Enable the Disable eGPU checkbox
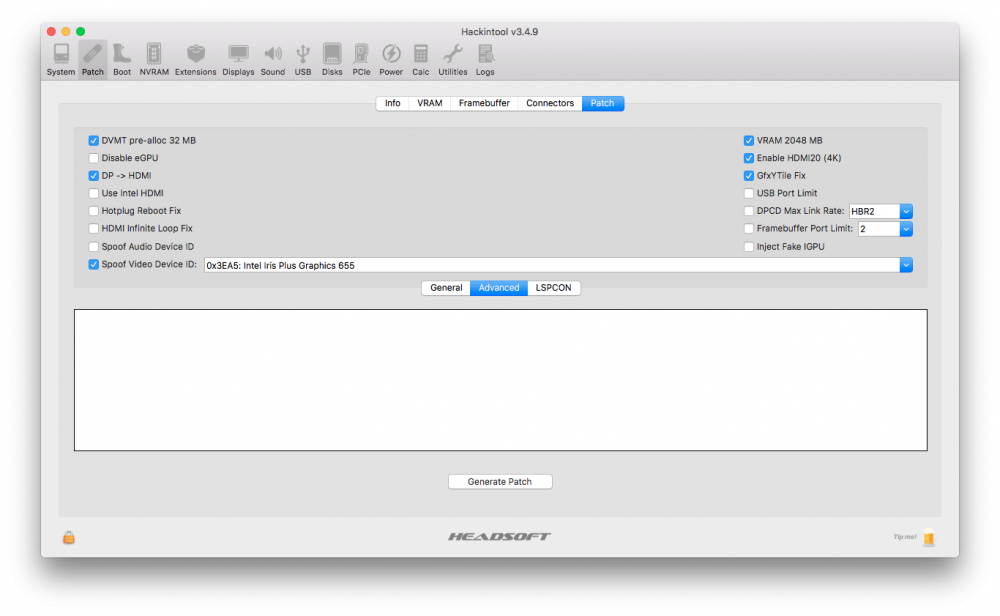Screen dimensions: 1000x616 coord(94,158)
